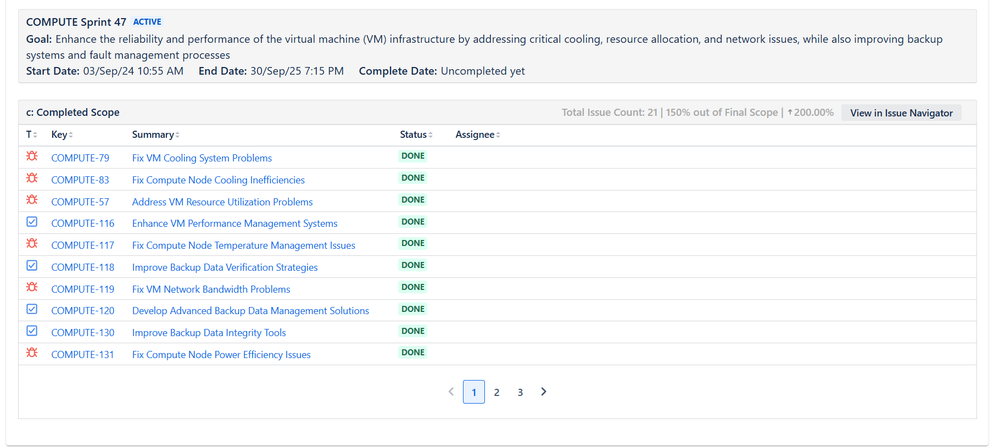The image size is (999, 447).
Task: Open the COMPUTE-130 issue key link
Action: point(83,332)
